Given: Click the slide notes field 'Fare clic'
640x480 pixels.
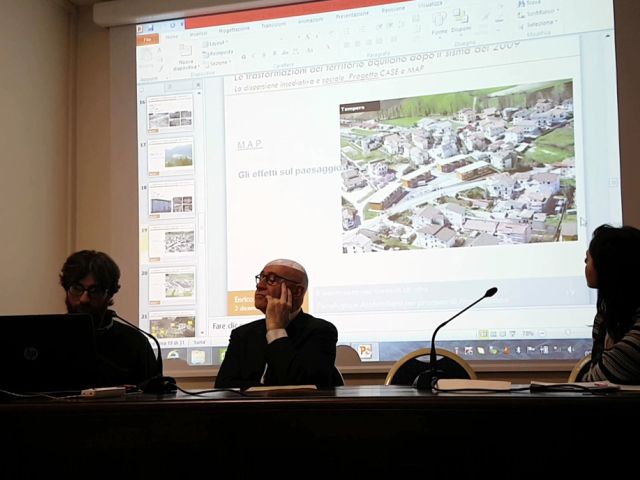Looking at the screenshot, I should 224,326.
